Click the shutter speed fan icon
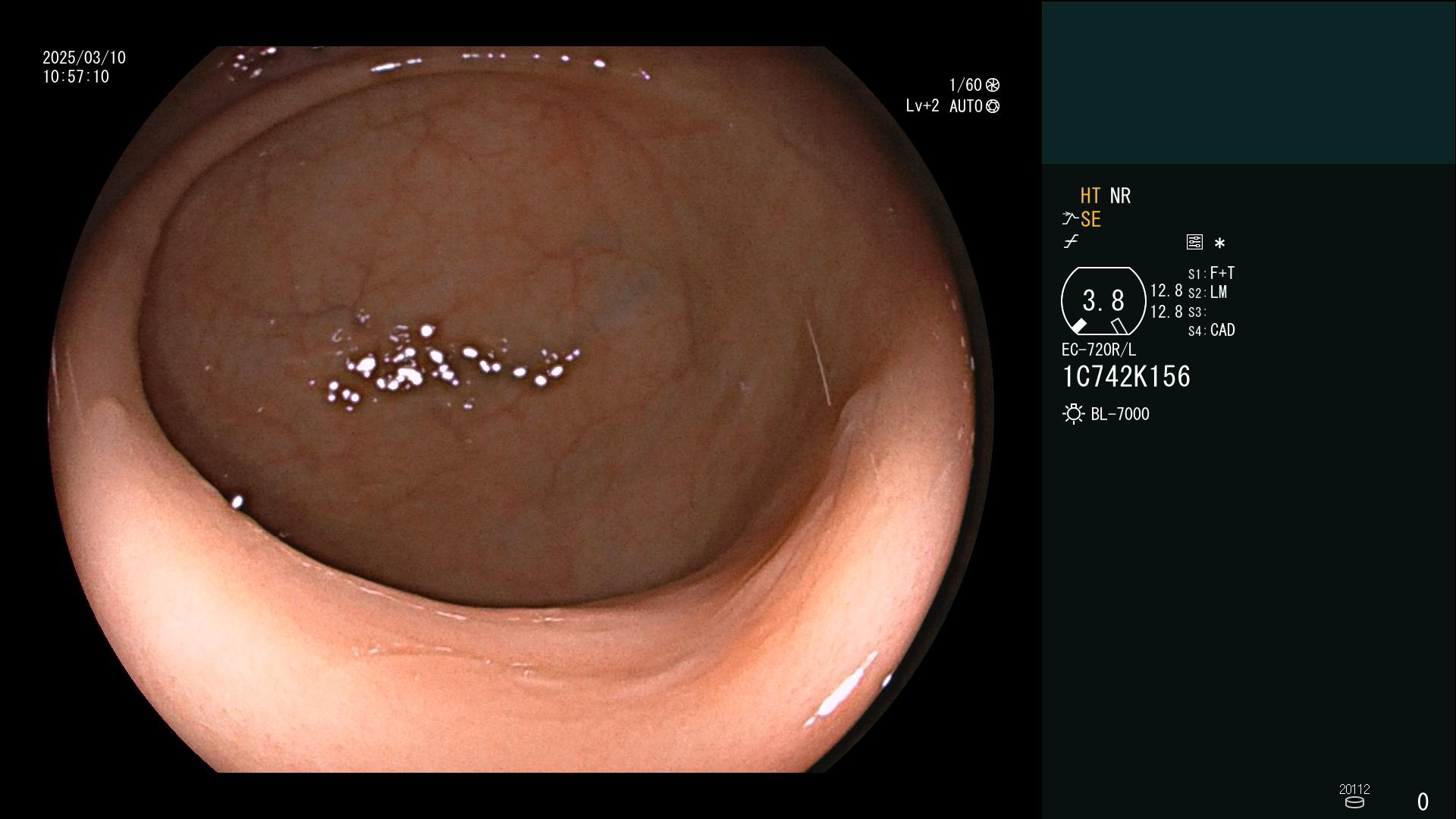 click(992, 85)
